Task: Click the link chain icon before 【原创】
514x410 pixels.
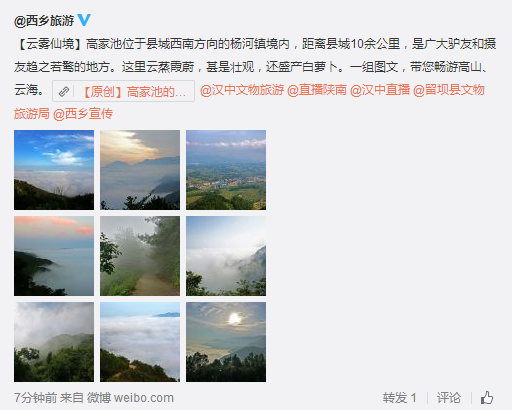Action: [64, 91]
